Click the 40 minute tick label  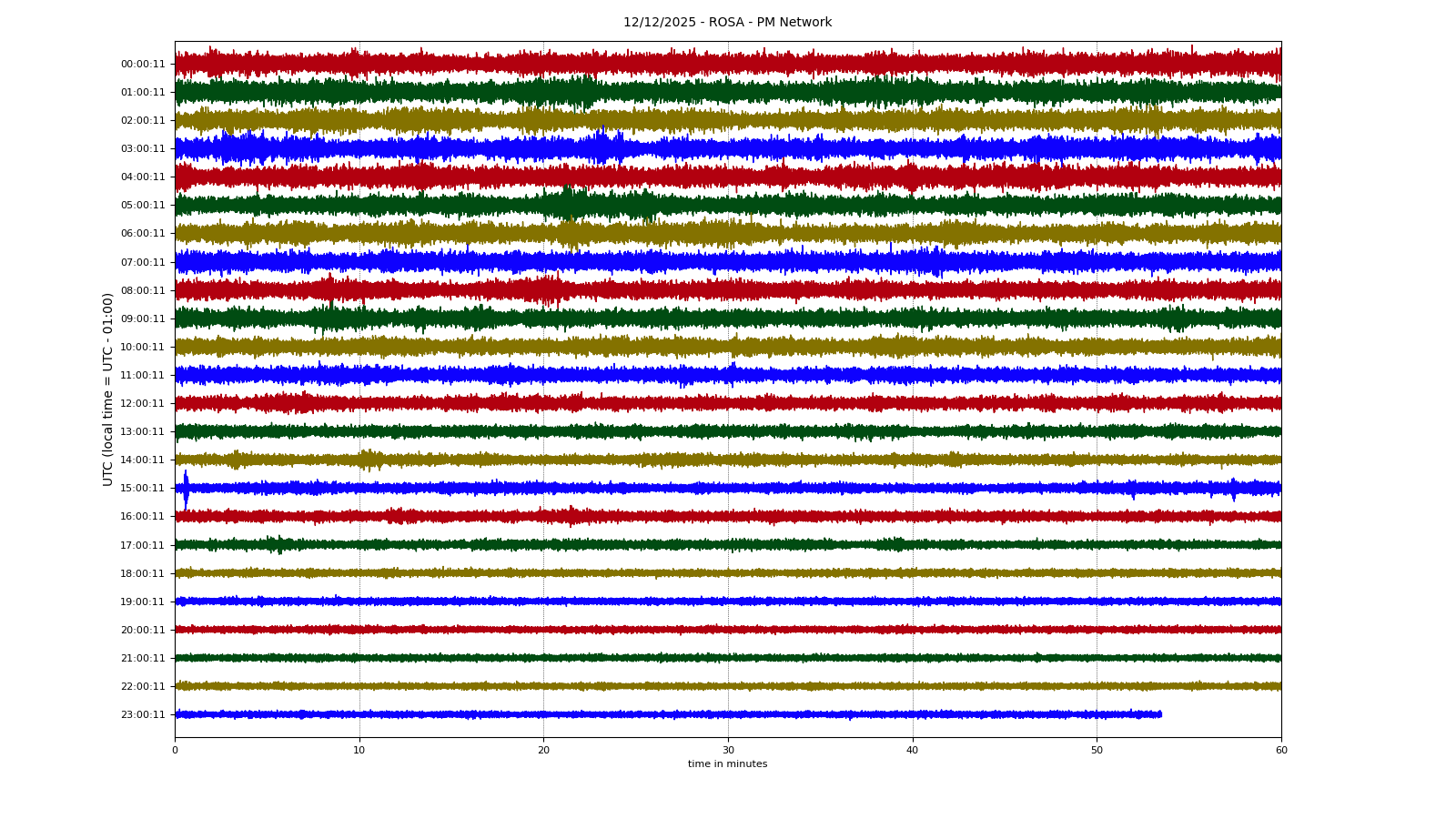click(912, 751)
